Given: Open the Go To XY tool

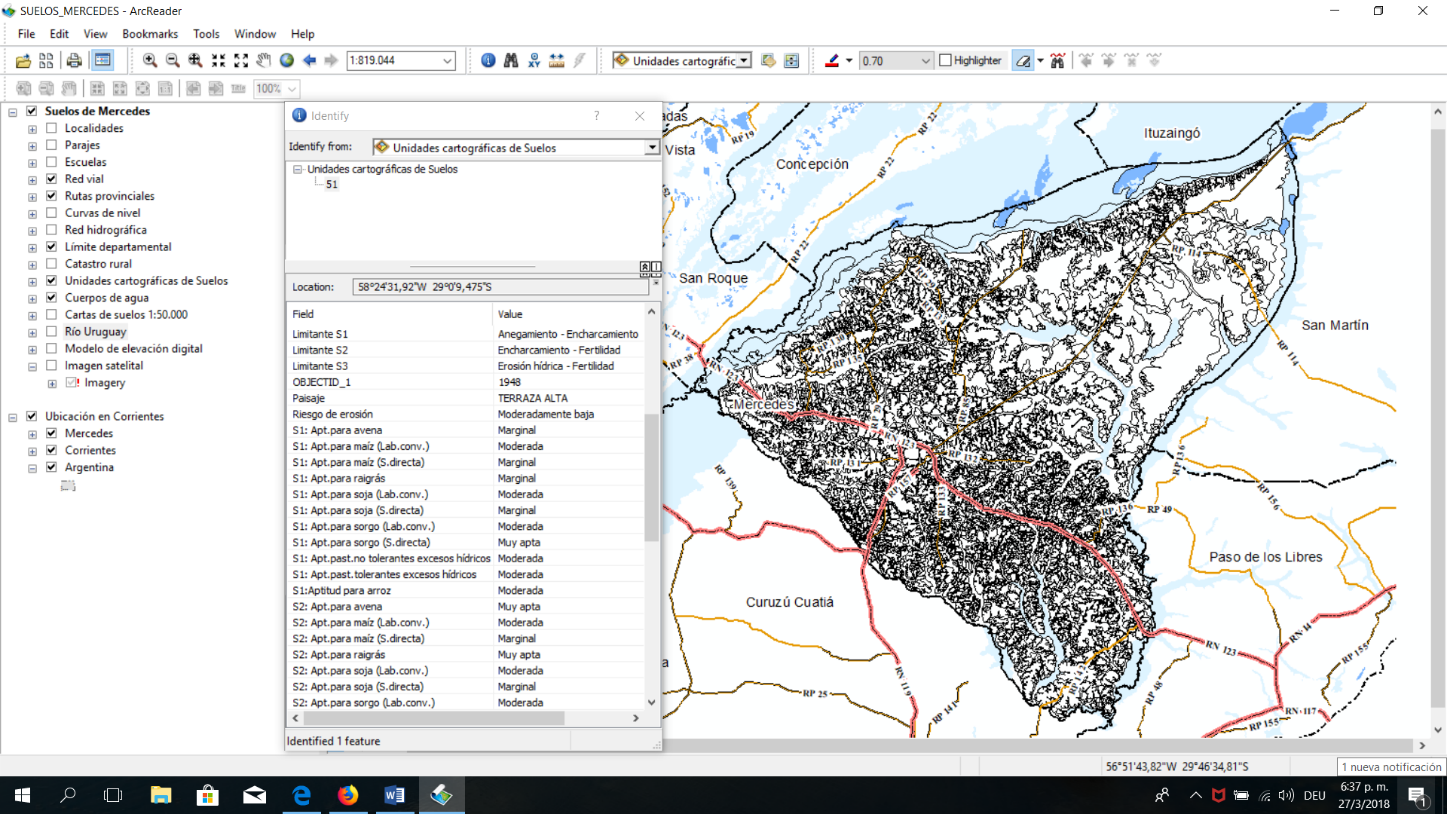Looking at the screenshot, I should pos(534,61).
